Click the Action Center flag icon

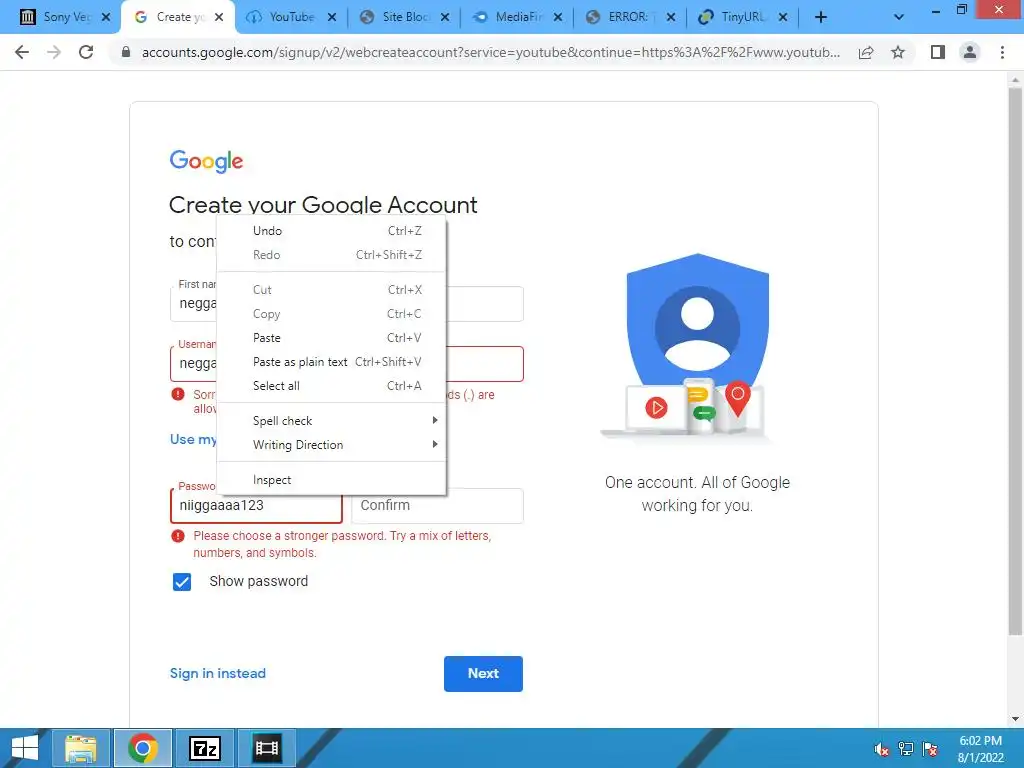click(931, 749)
